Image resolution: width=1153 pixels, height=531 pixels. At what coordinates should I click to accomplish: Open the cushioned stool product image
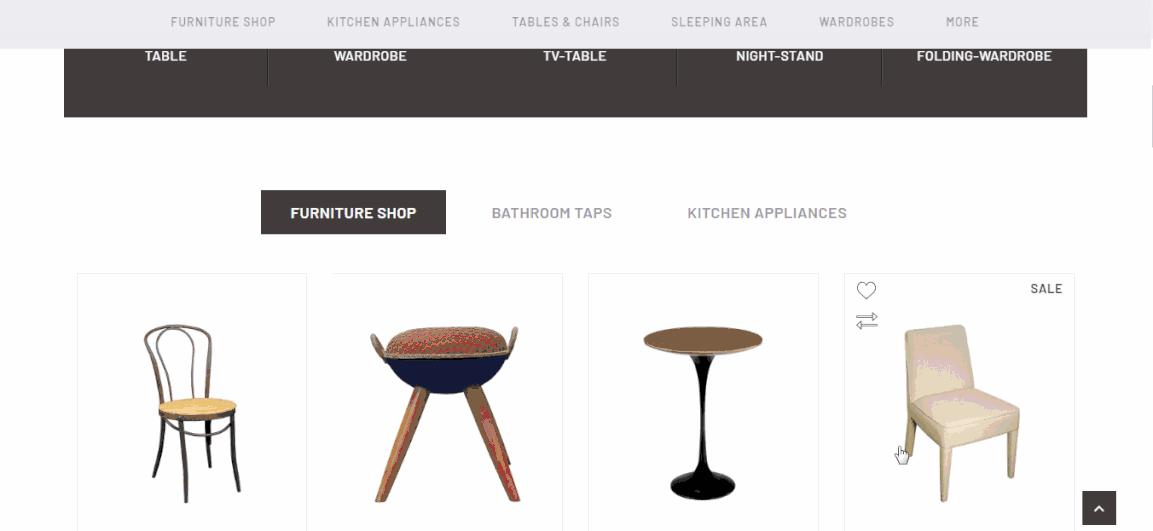point(445,414)
